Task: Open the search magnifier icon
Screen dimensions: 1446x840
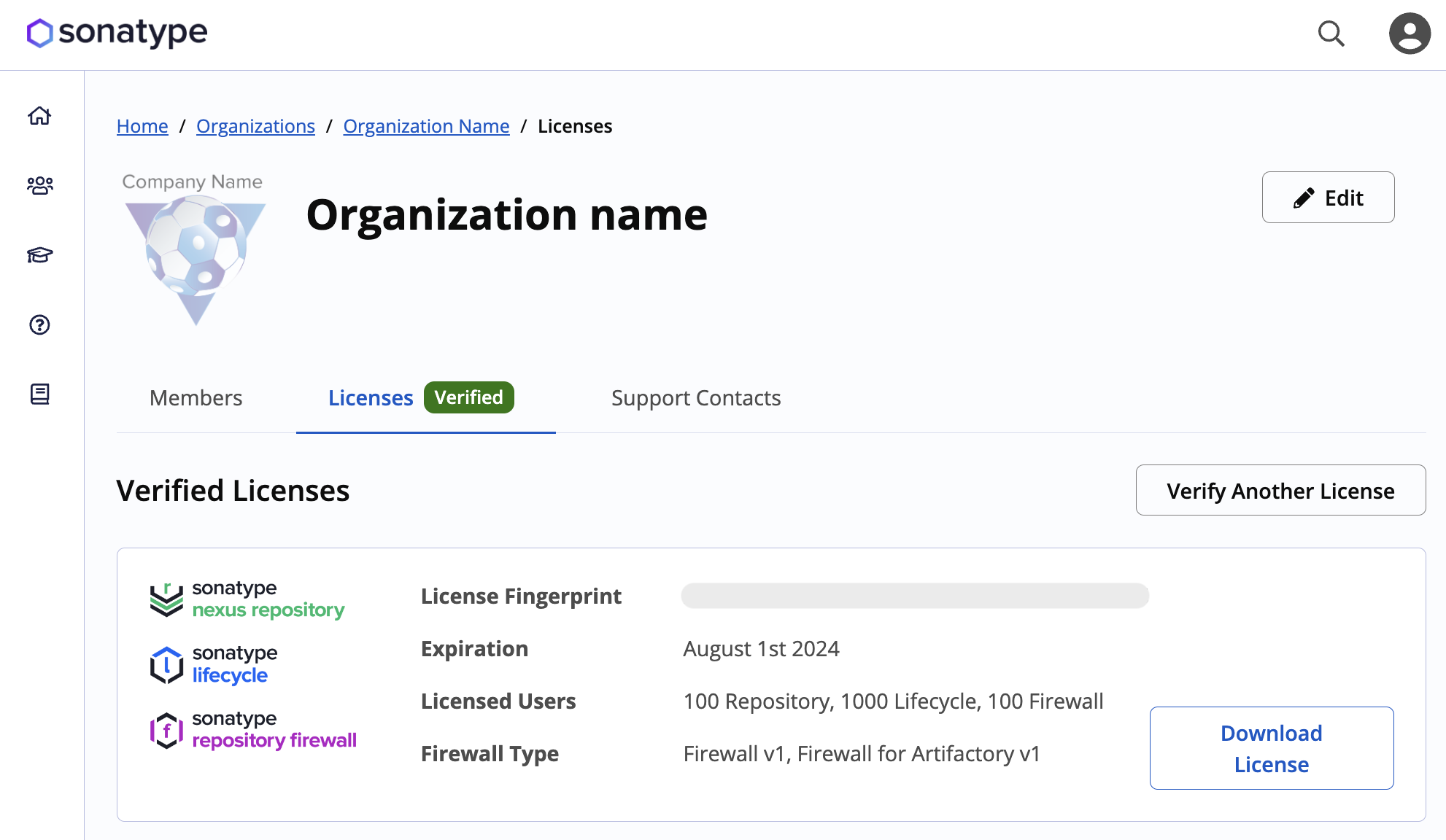Action: coord(1331,34)
